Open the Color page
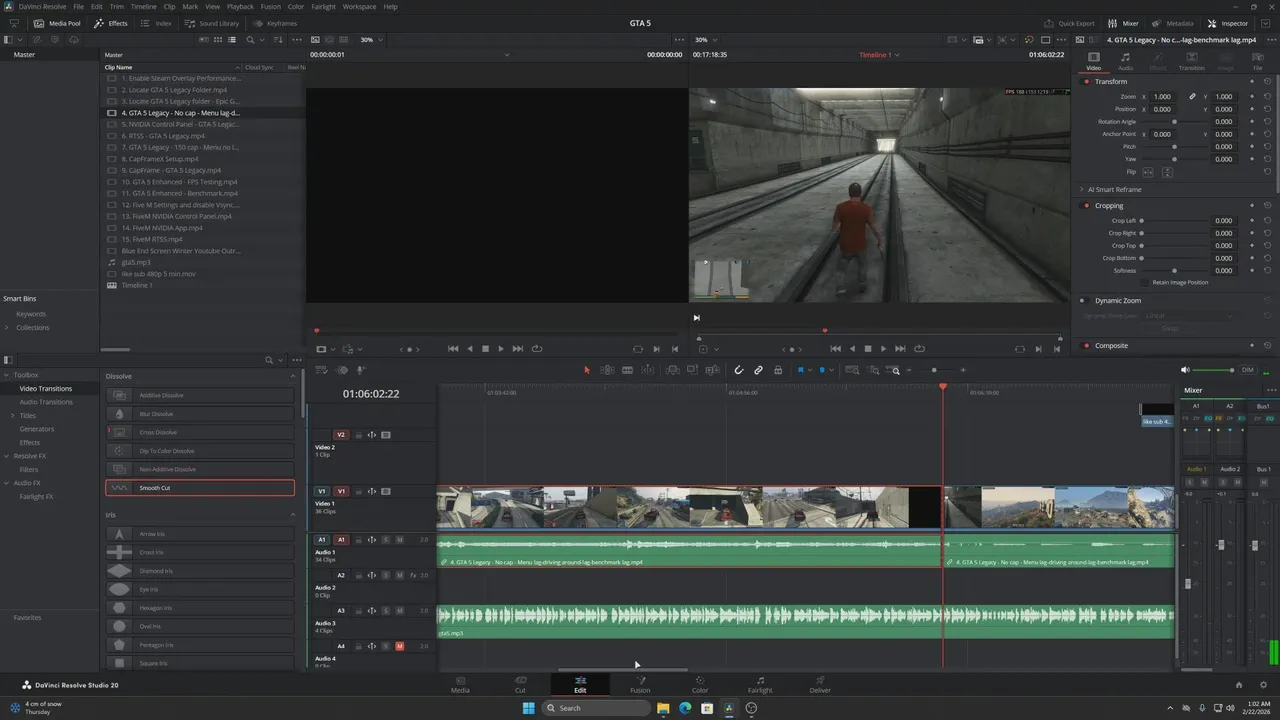The image size is (1280, 720). pos(700,685)
